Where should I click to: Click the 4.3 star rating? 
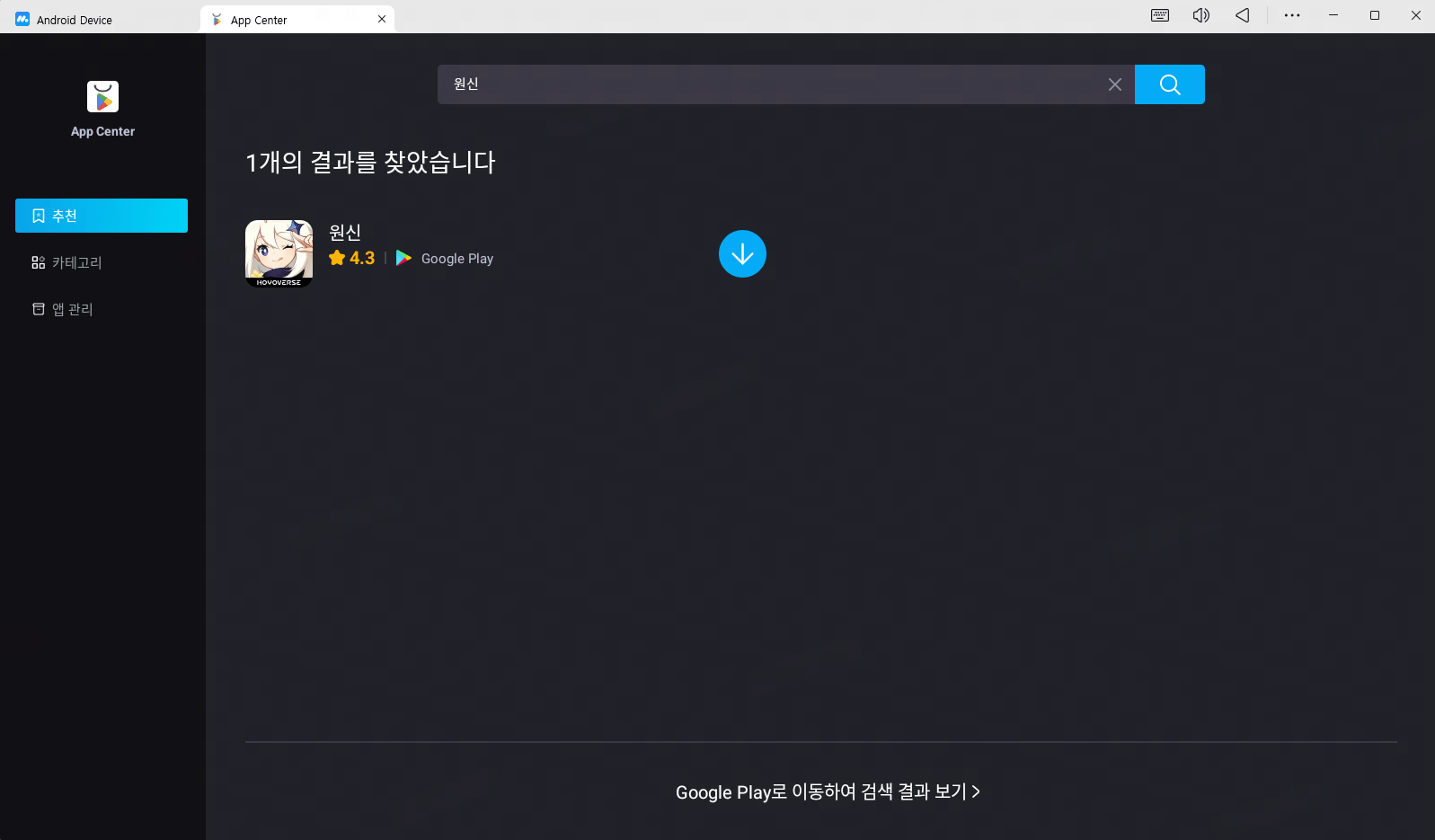tap(351, 258)
